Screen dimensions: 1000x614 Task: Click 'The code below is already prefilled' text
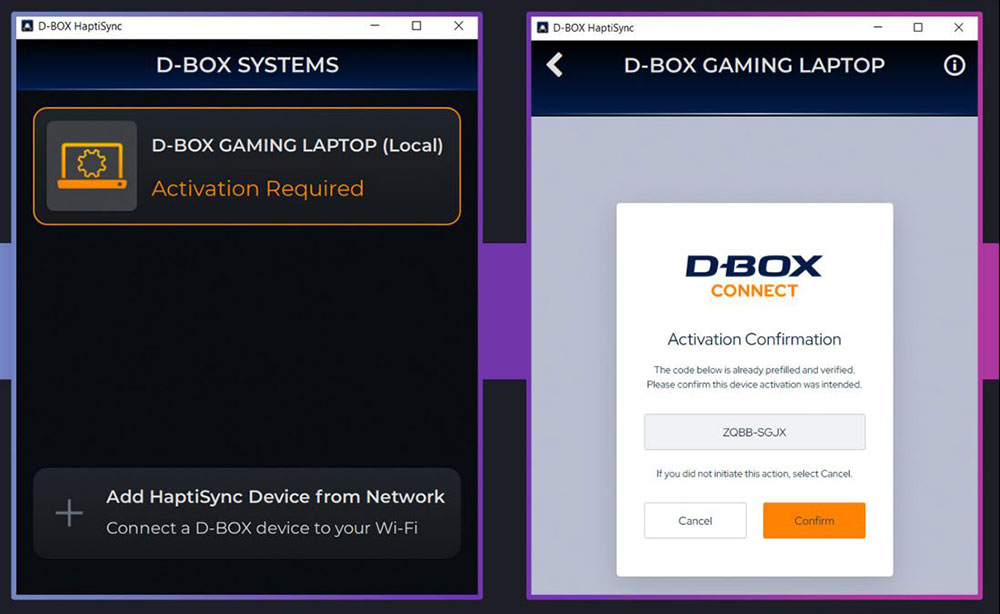754,370
